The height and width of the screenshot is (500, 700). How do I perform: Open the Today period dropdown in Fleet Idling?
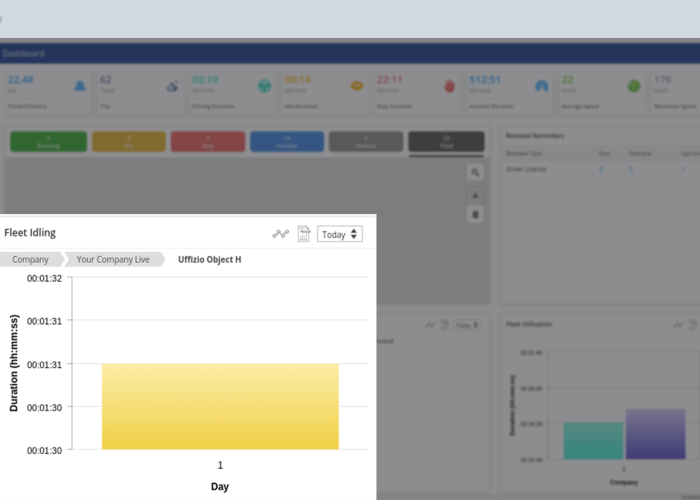click(340, 234)
